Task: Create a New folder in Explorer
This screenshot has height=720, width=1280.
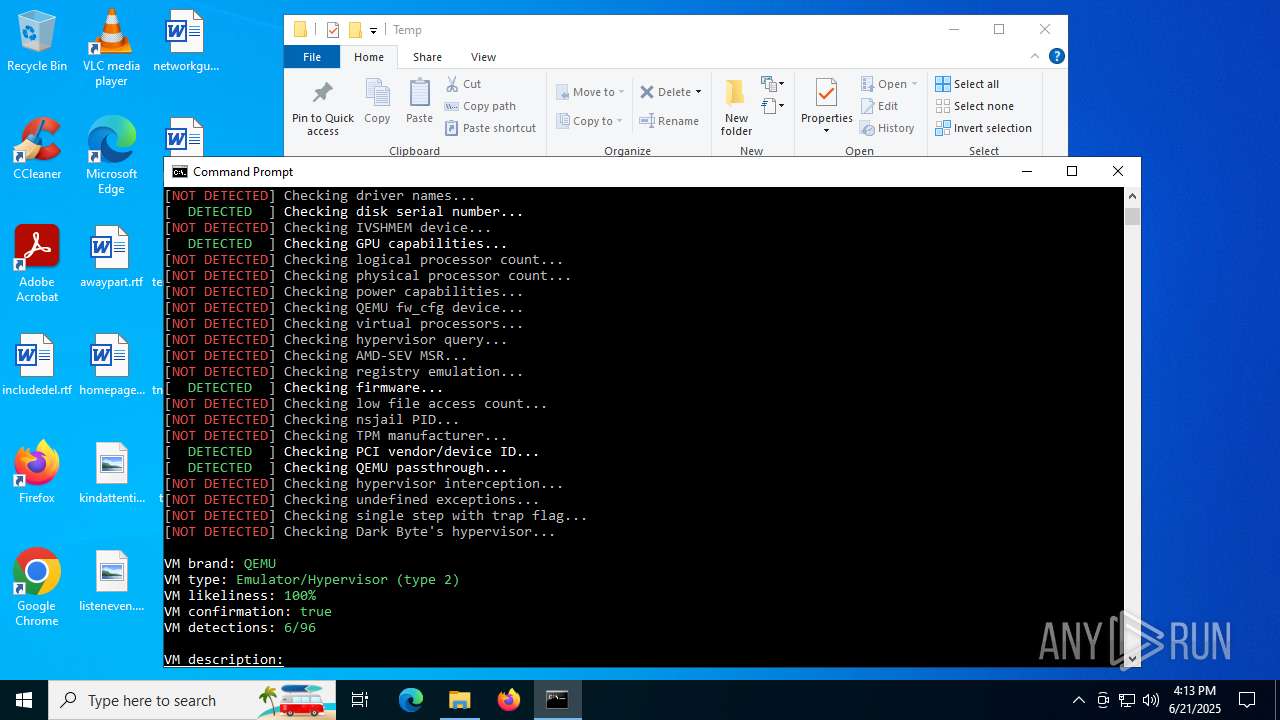Action: [736, 108]
